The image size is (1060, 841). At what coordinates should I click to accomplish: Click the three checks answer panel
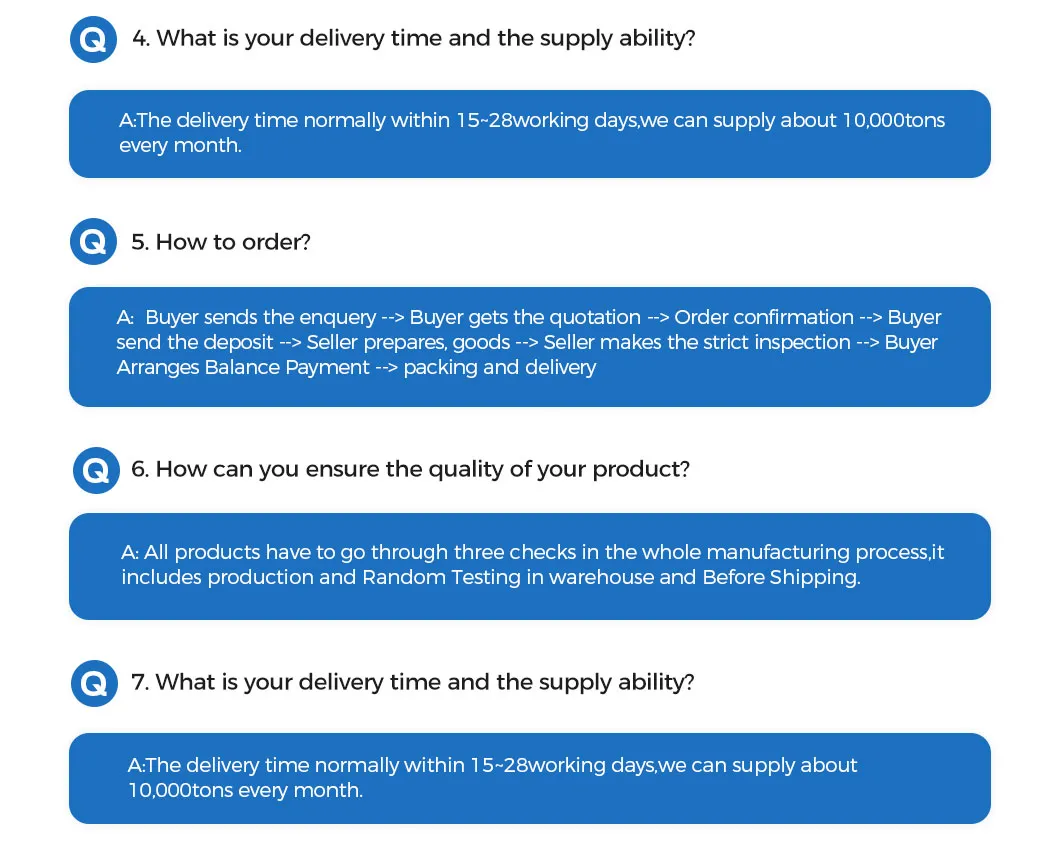529,566
